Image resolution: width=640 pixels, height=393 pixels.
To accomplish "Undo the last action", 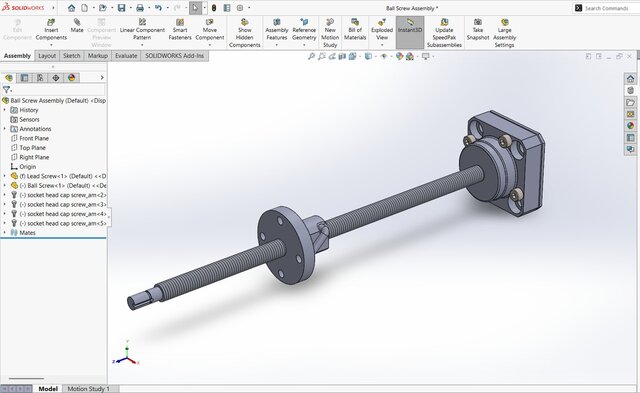I will click(x=158, y=8).
